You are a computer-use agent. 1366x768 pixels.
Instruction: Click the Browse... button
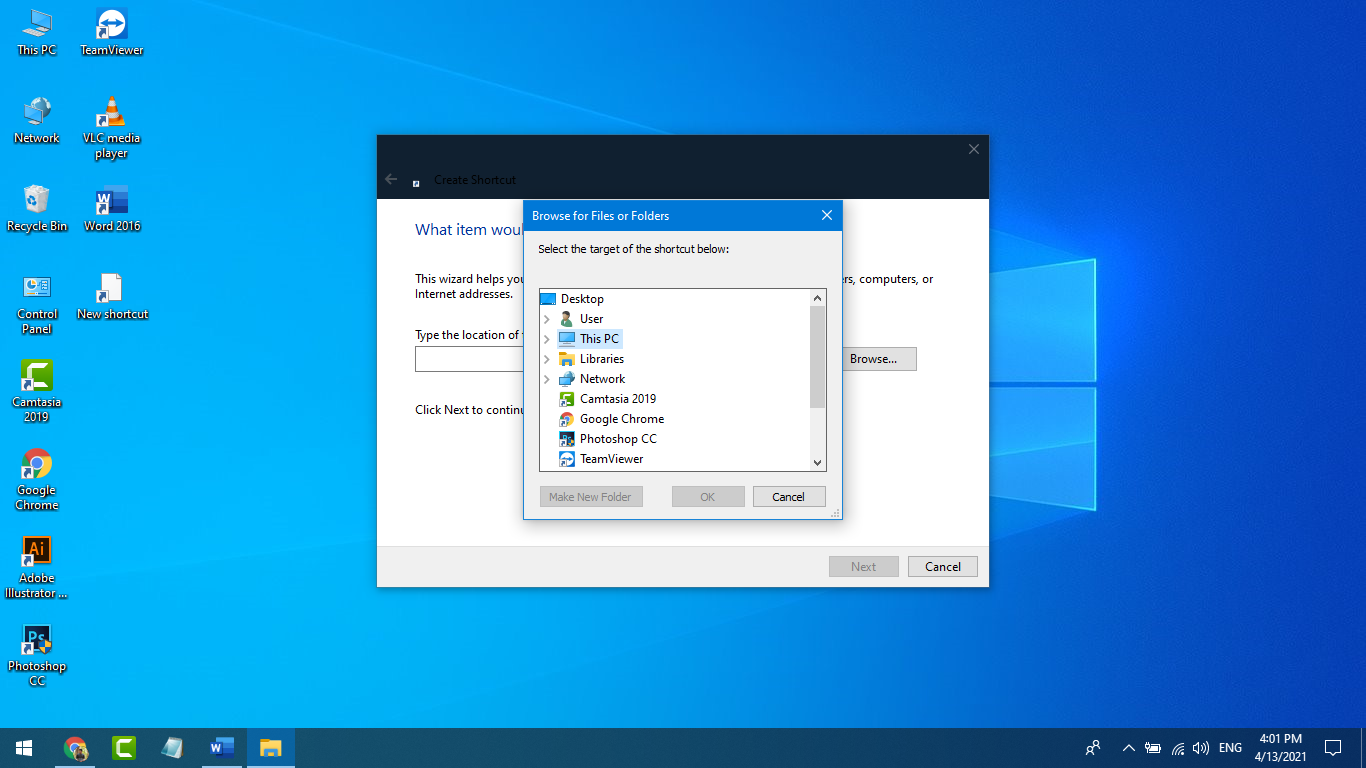click(x=873, y=359)
